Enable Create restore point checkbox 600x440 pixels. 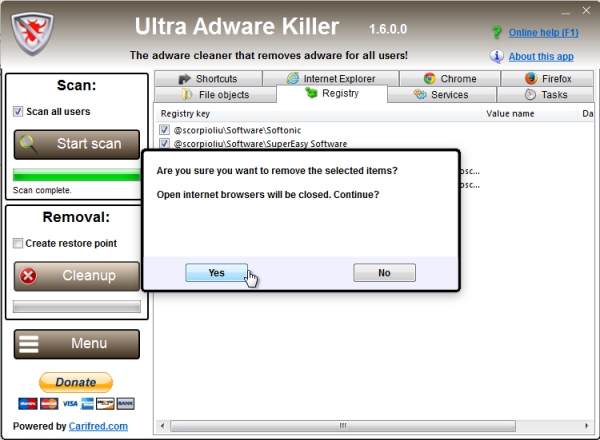click(18, 243)
